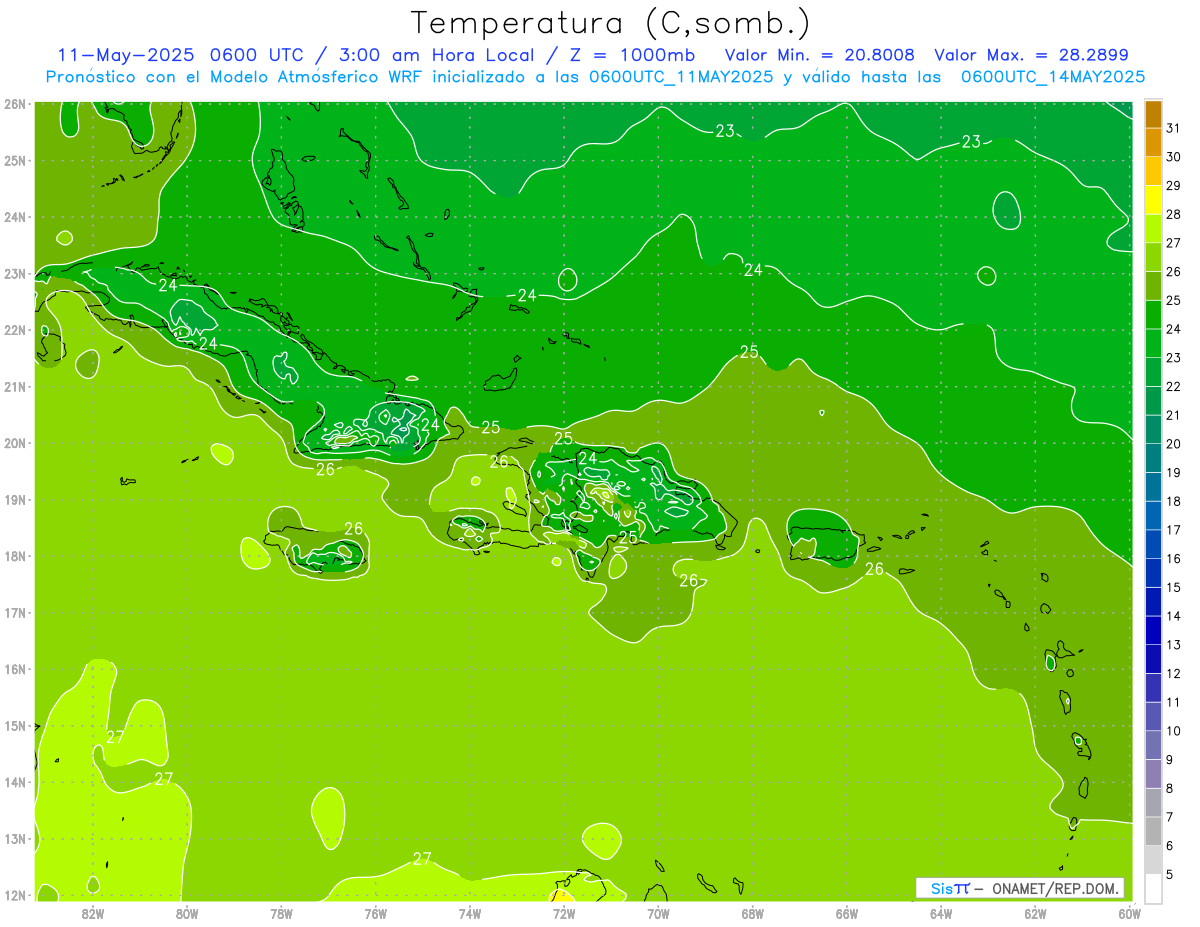Screen dimensions: 1200x927
Task: Click the white bottom swatch below 5
Action: 1153,888
